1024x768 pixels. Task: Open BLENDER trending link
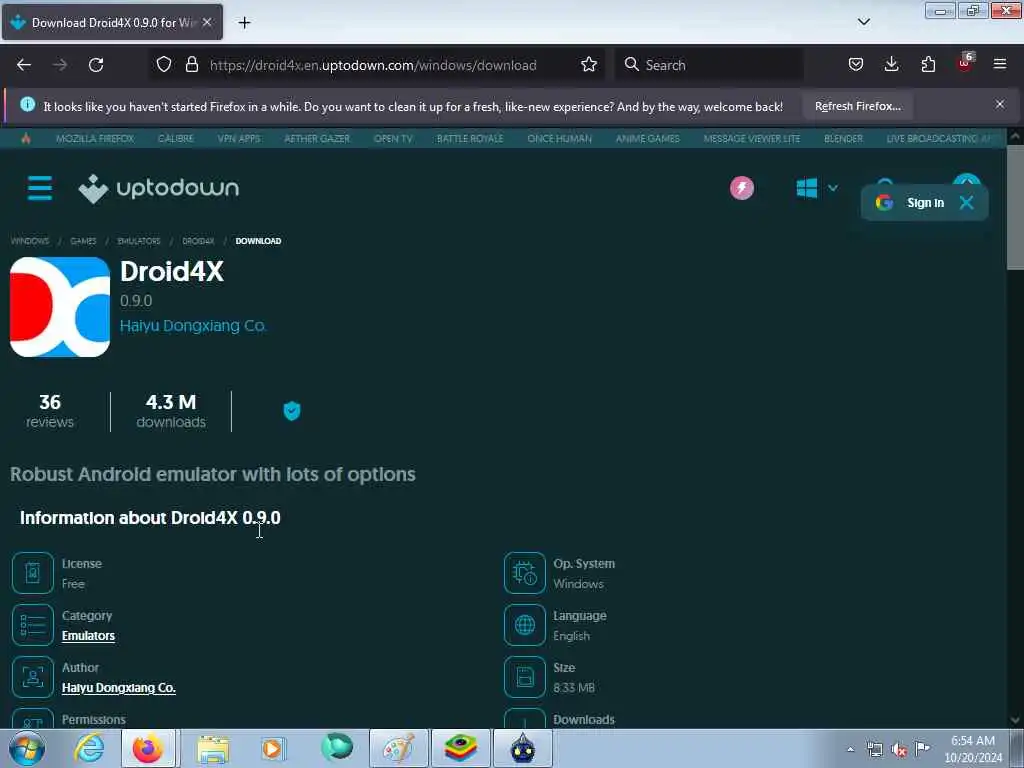coord(843,138)
